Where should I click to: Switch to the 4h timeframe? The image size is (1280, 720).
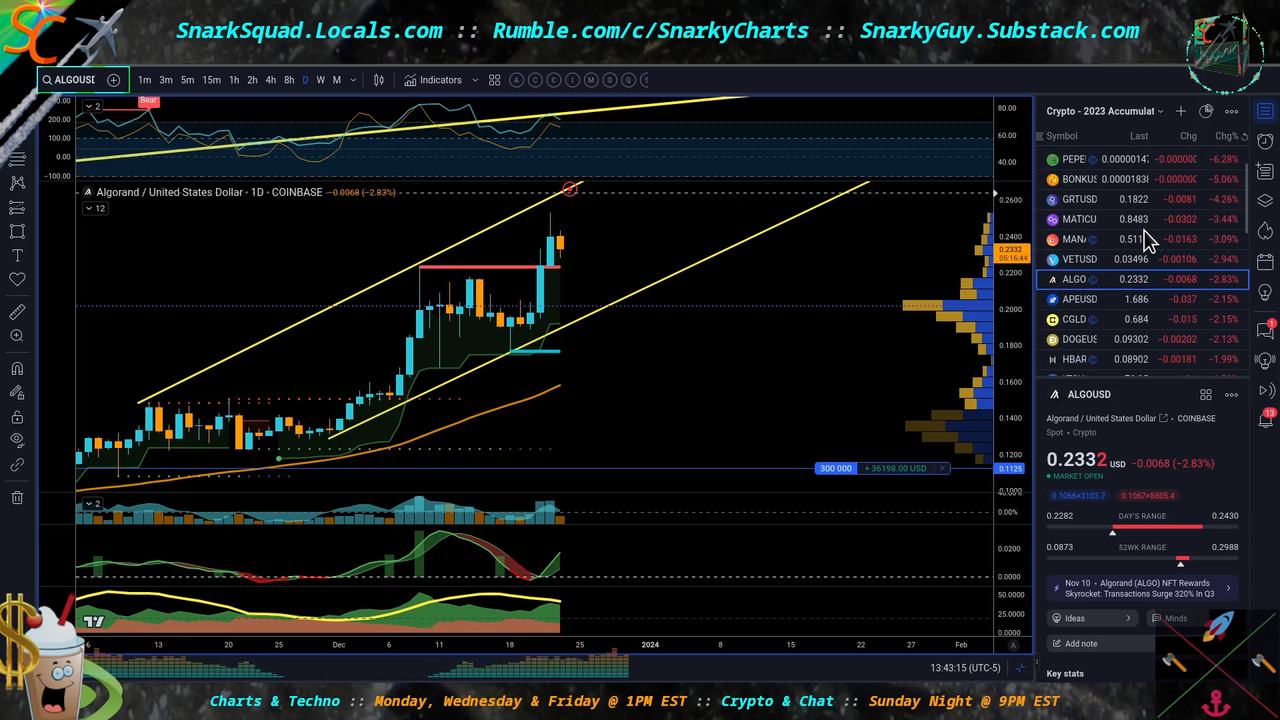click(x=270, y=80)
